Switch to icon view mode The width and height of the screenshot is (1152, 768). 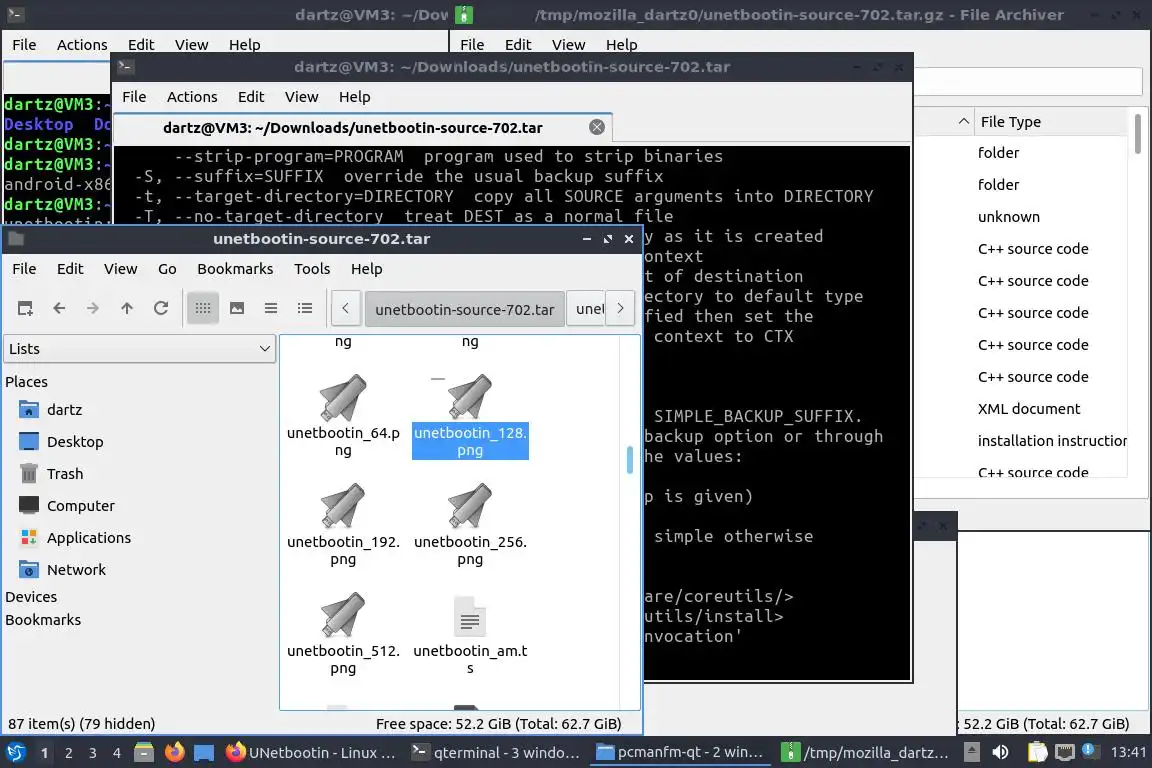[203, 308]
